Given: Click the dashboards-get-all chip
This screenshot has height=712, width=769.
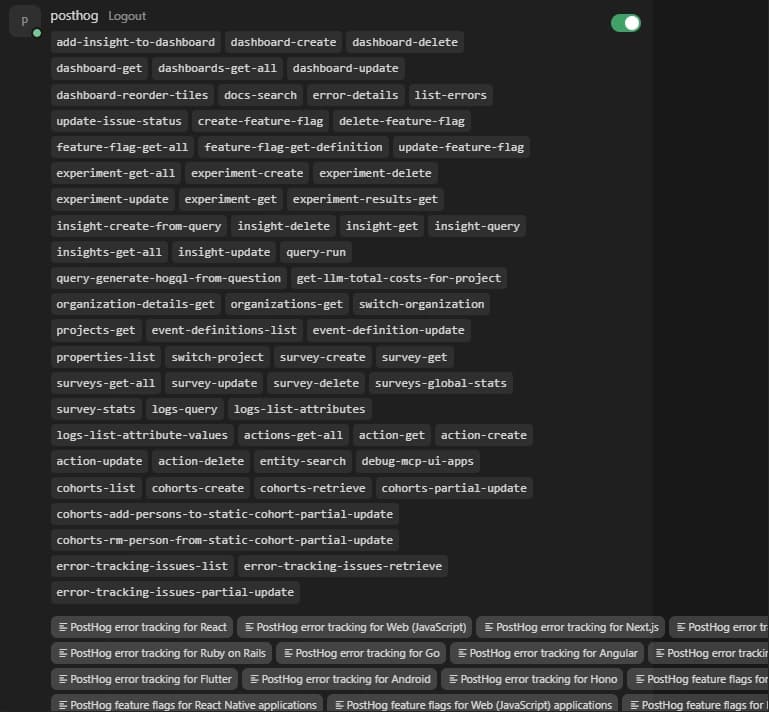Looking at the screenshot, I should pos(217,68).
